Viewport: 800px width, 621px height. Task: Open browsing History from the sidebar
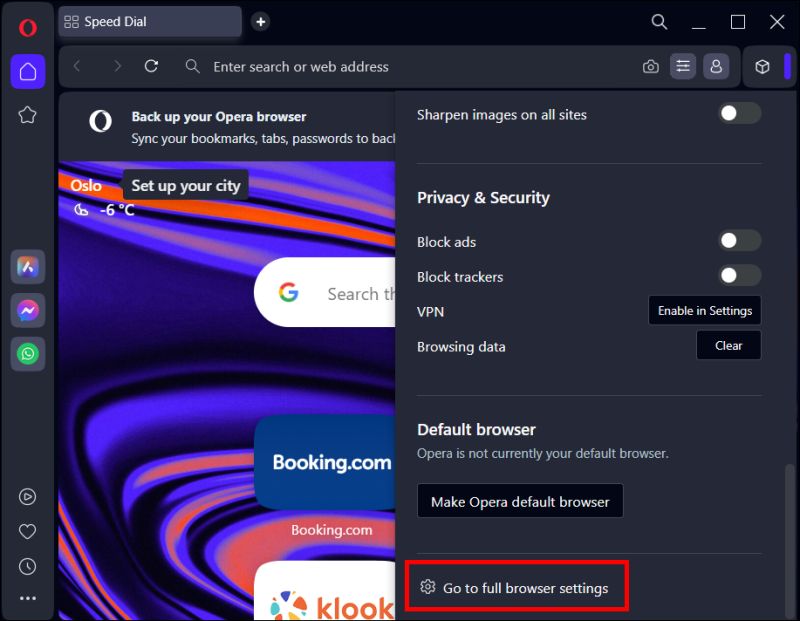tap(27, 566)
